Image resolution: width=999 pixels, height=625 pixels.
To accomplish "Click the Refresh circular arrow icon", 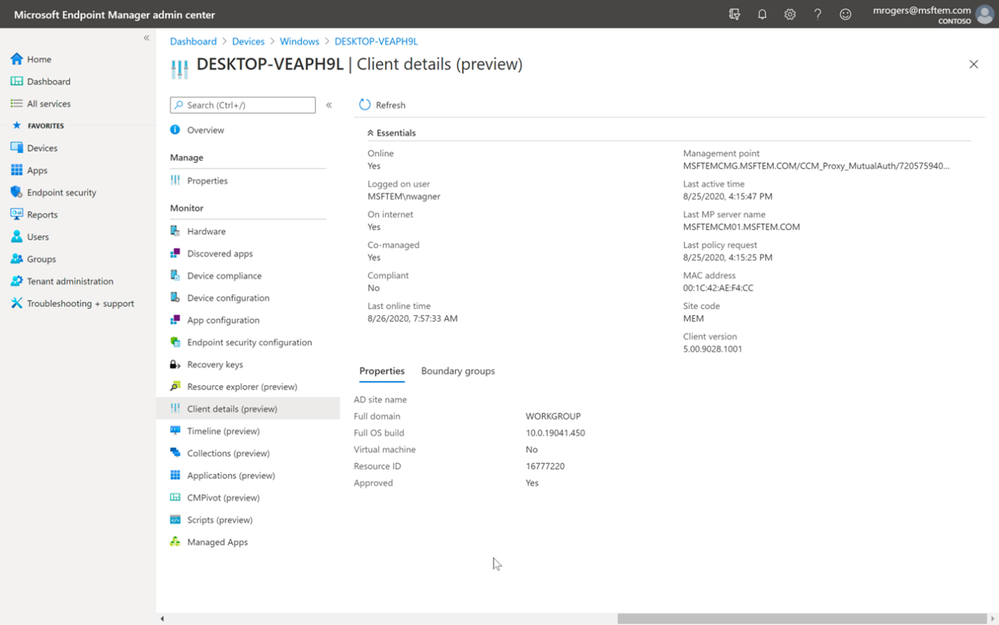I will pos(364,104).
